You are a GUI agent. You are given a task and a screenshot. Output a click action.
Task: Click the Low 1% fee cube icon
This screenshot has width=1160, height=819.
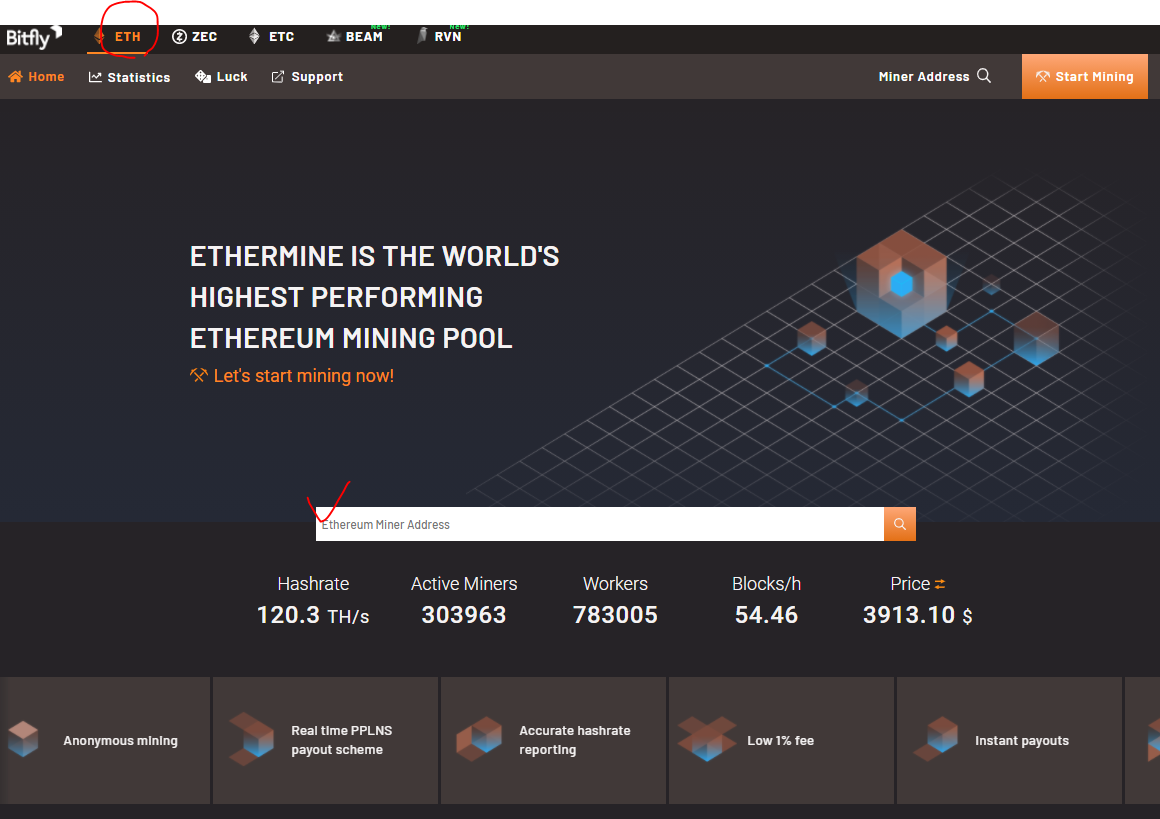tap(707, 739)
